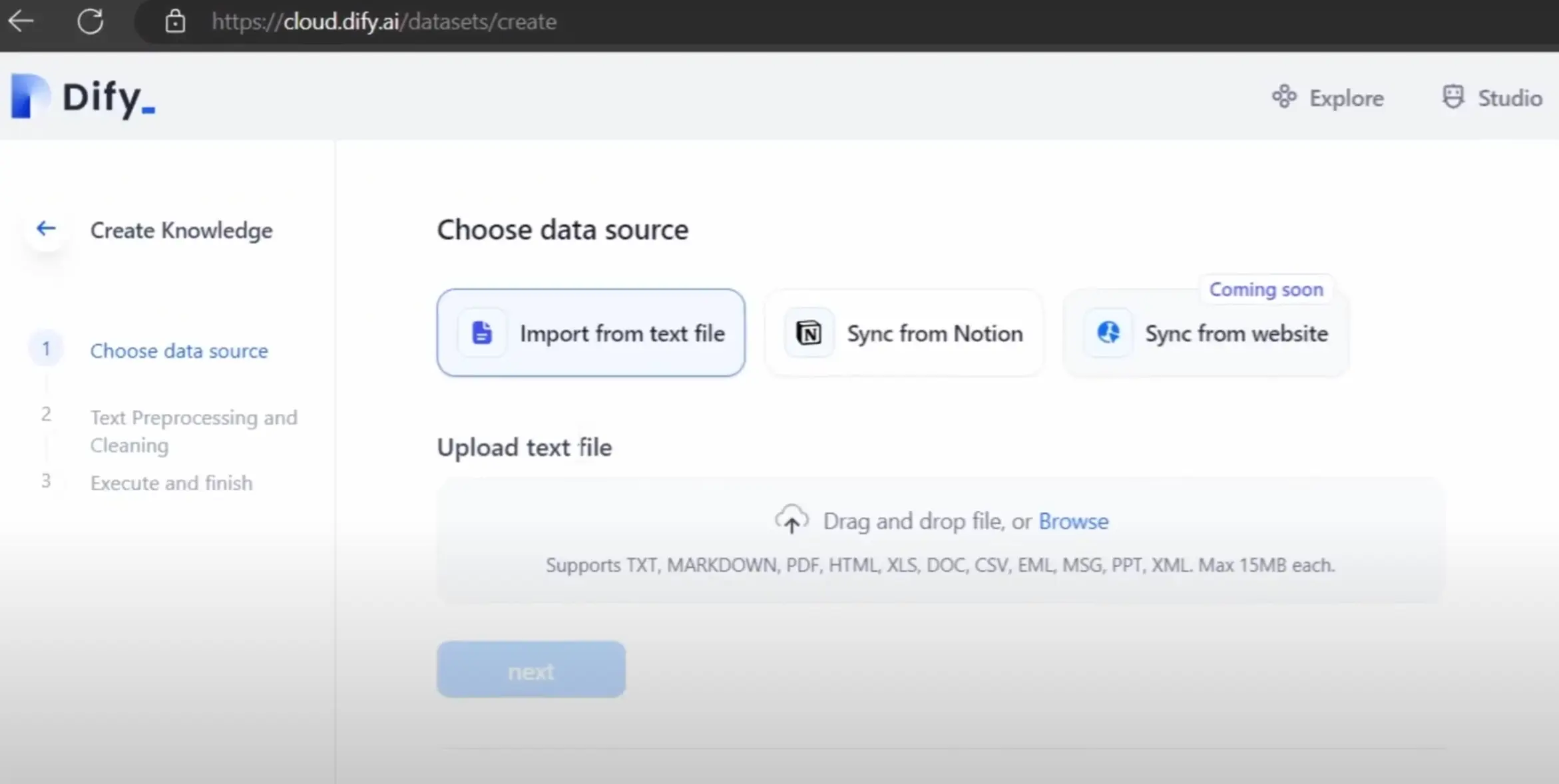Open the Explore tab
Screen dimensions: 1559x784
click(1346, 98)
